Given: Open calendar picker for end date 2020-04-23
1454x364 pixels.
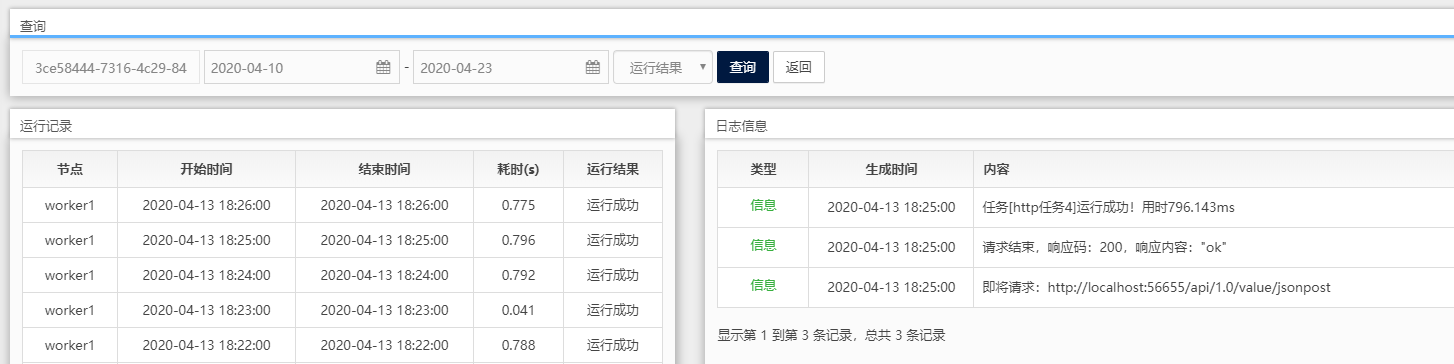Looking at the screenshot, I should pyautogui.click(x=592, y=67).
